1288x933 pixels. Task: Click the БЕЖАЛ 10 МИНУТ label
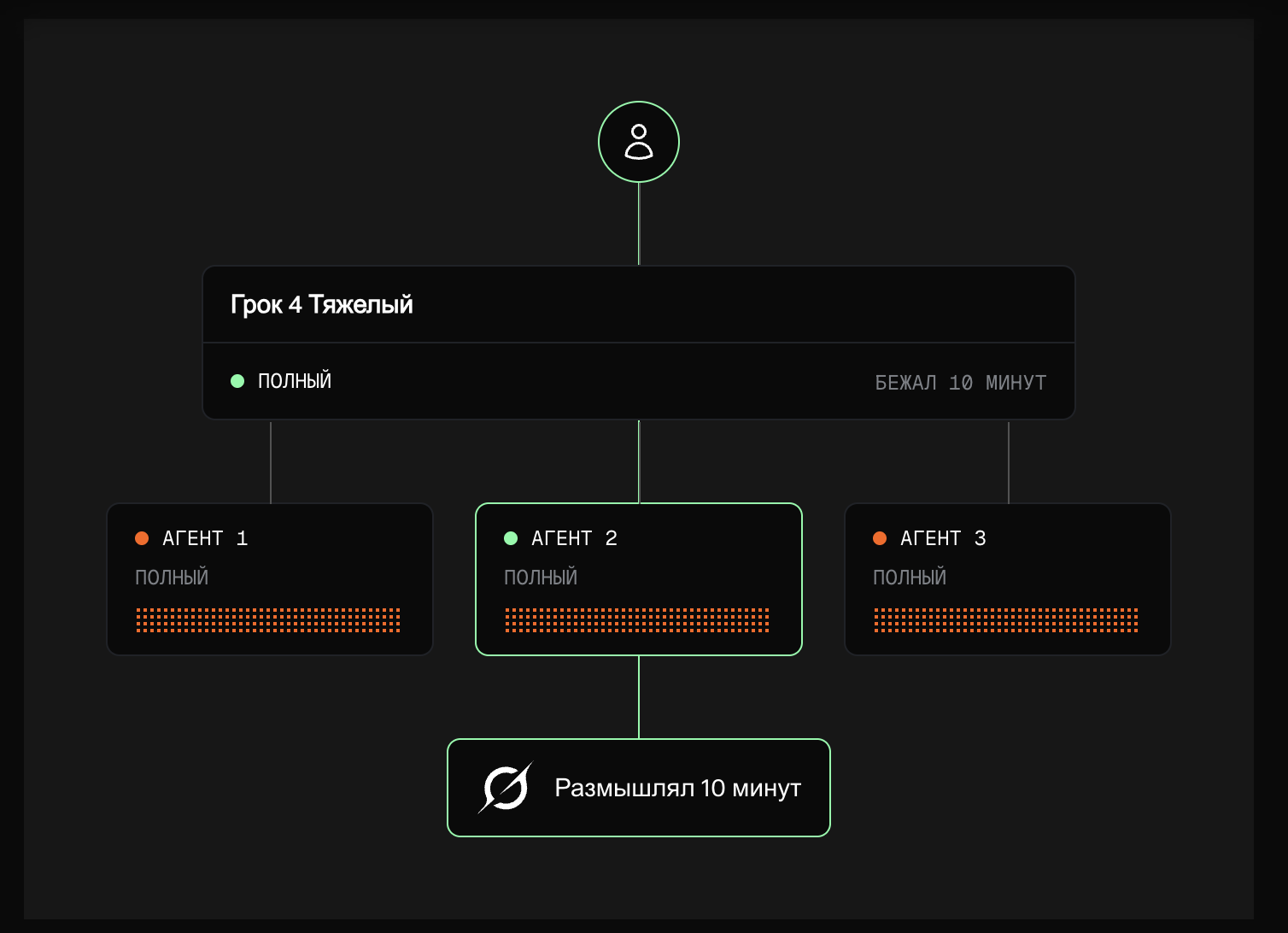[x=960, y=383]
